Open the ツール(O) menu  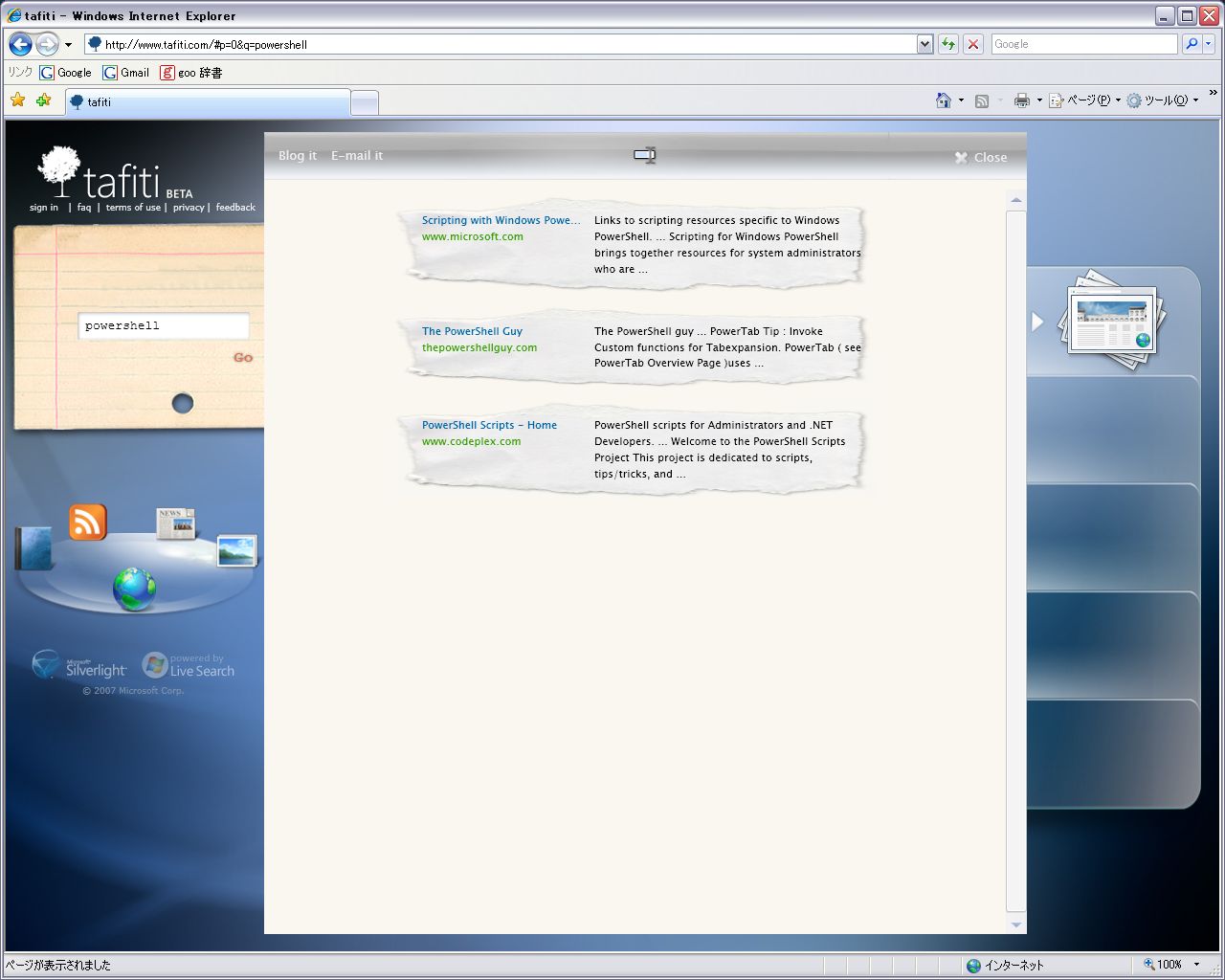[1163, 100]
